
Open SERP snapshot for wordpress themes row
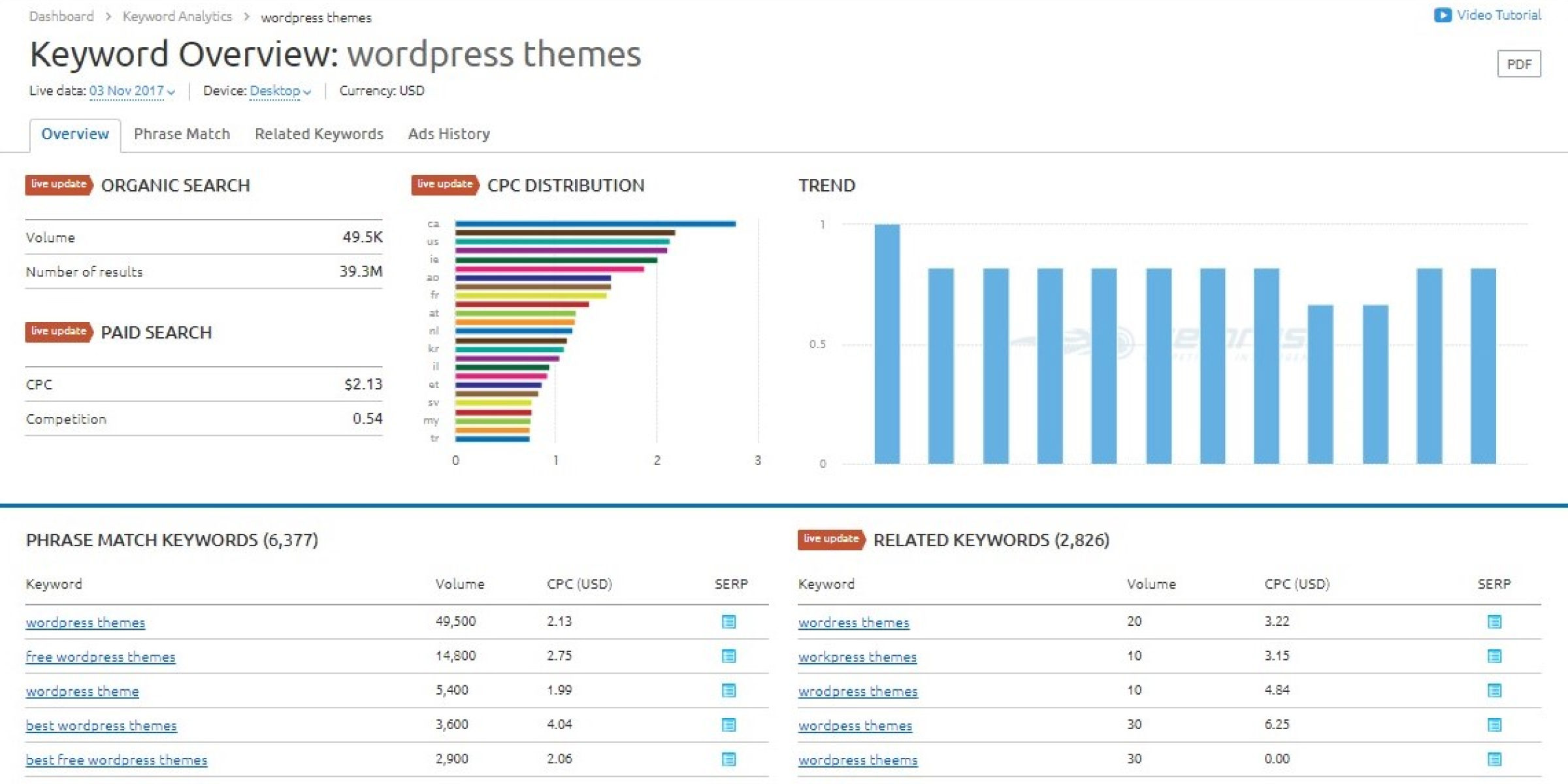(x=728, y=621)
